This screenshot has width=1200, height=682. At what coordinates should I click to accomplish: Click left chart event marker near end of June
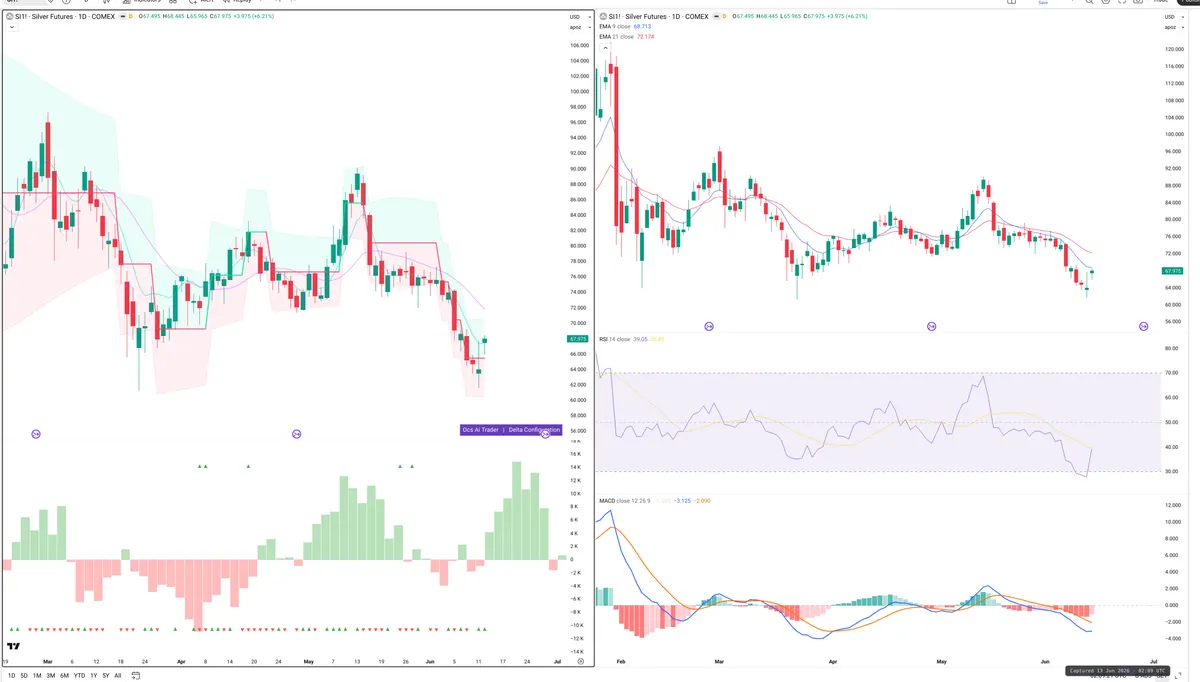pyautogui.click(x=545, y=434)
